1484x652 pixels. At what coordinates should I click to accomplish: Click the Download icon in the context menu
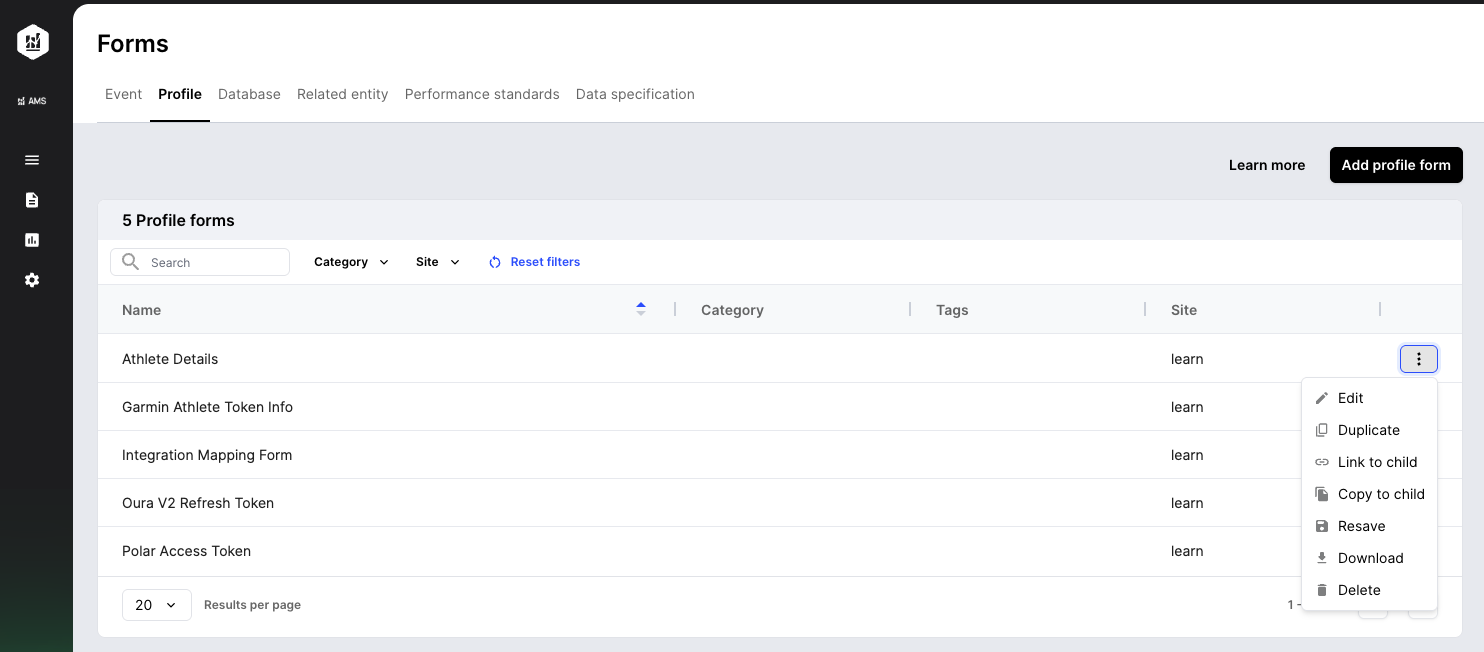click(x=1322, y=558)
